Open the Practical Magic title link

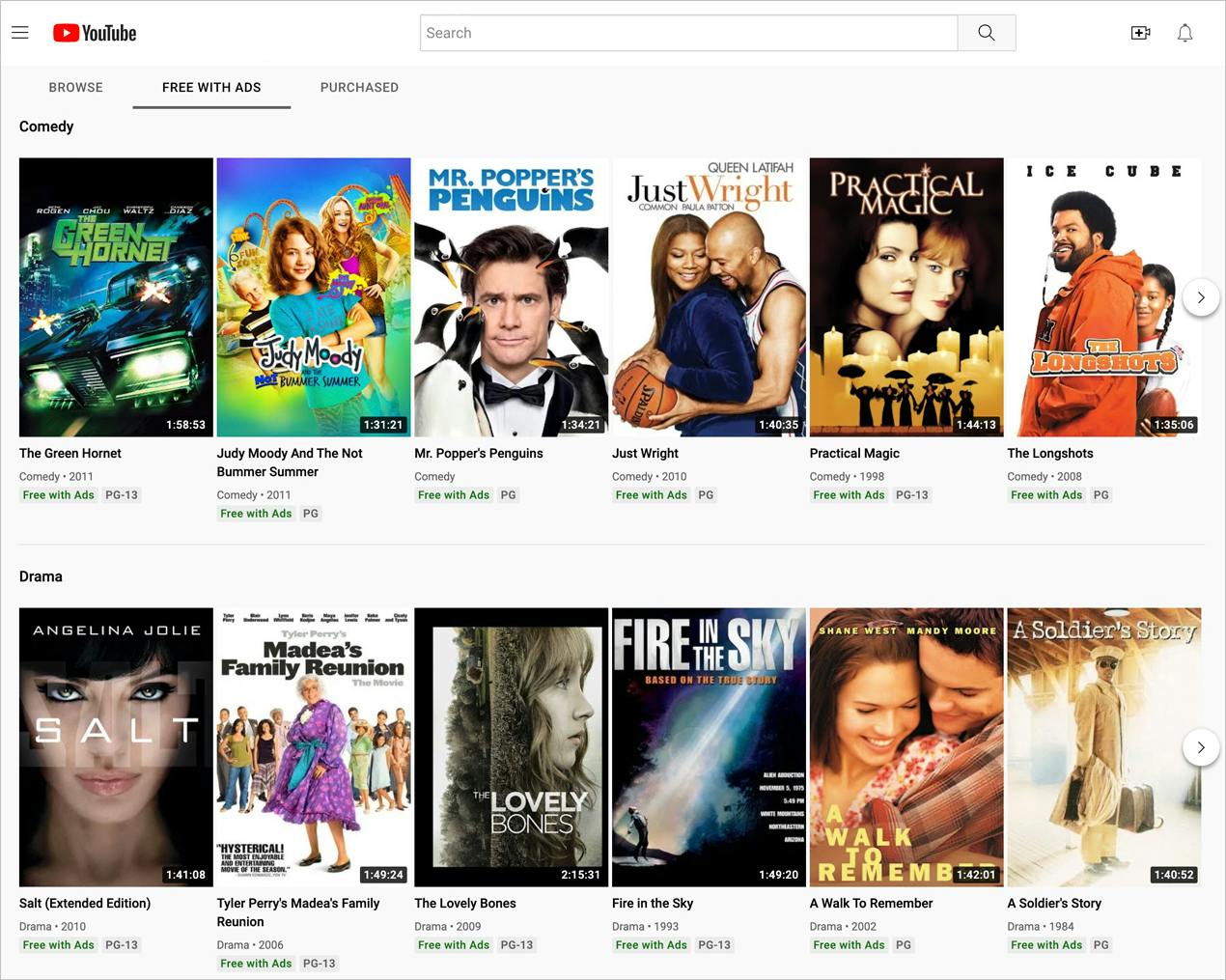coord(854,453)
